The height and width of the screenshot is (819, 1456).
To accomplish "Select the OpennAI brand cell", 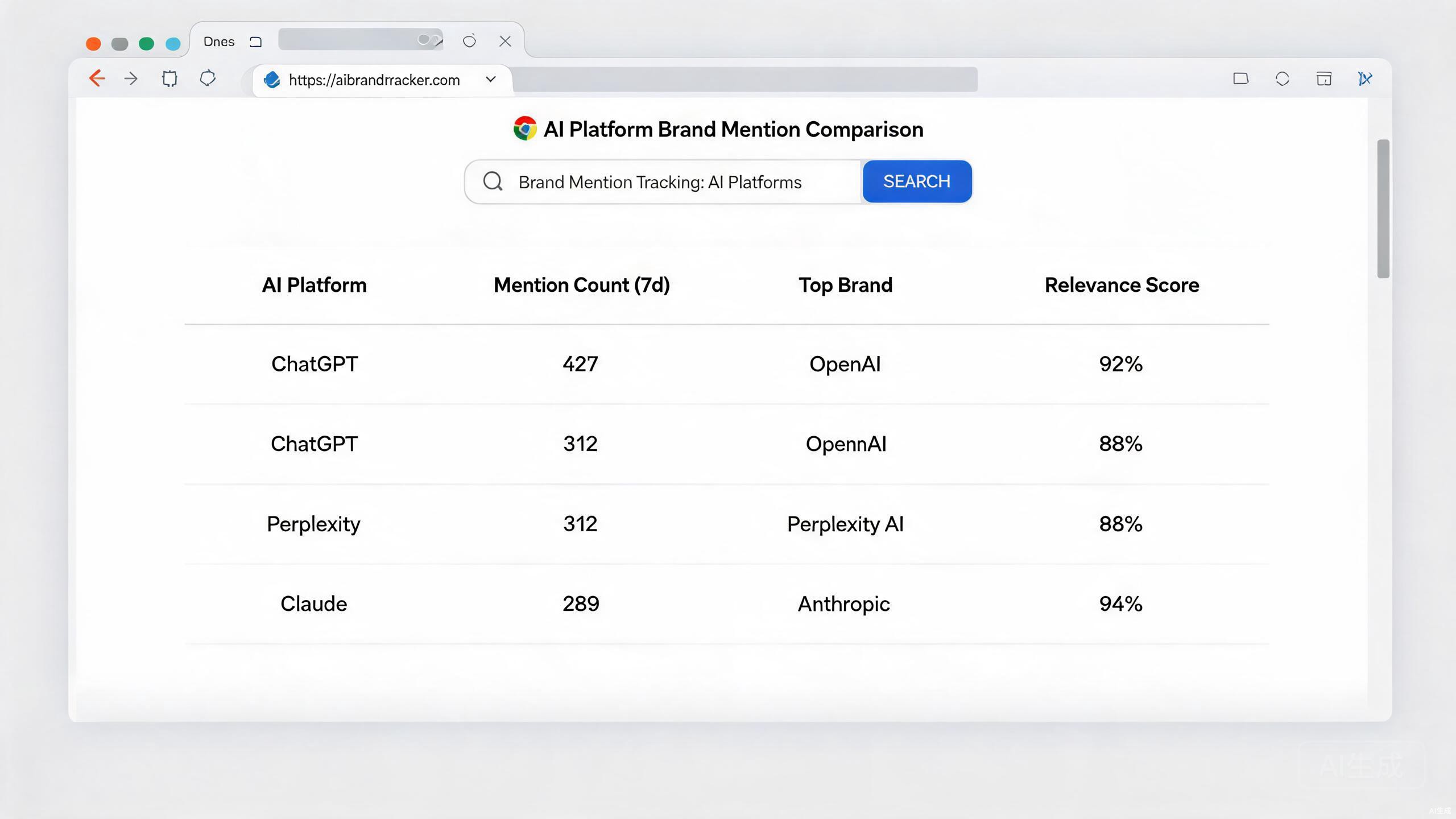I will (x=846, y=444).
